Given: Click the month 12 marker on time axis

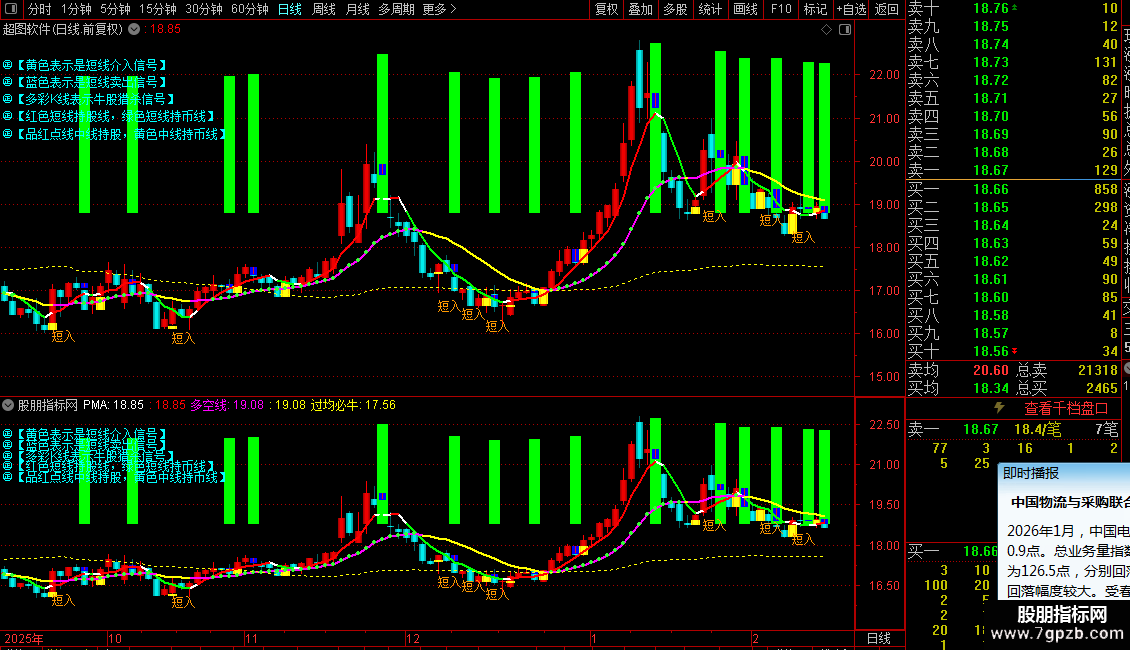Looking at the screenshot, I should [412, 638].
